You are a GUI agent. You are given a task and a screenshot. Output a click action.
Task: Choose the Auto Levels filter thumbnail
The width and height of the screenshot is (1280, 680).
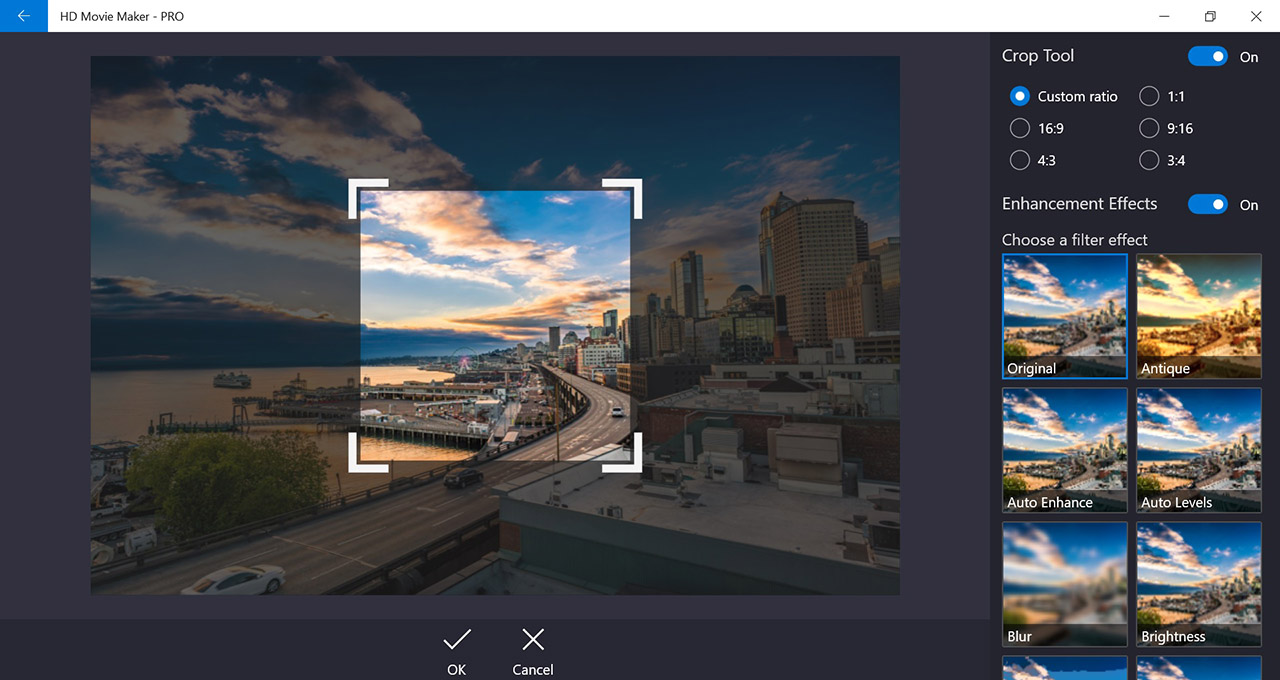(1199, 450)
